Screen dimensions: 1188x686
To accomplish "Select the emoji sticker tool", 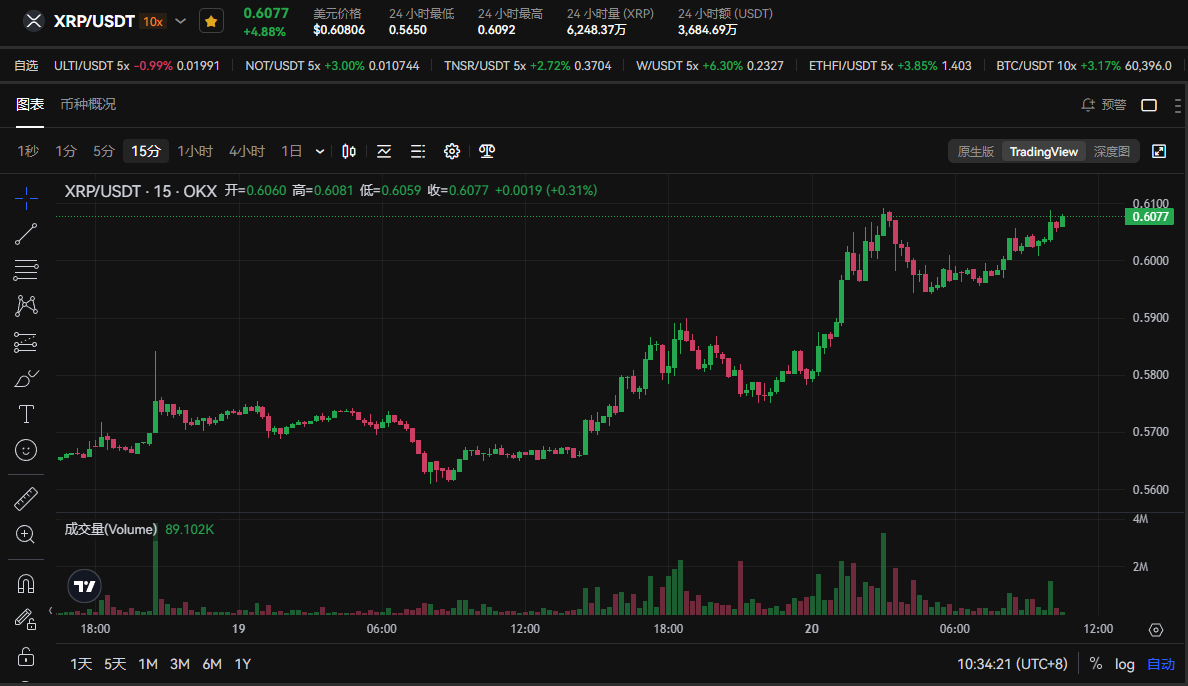I will (x=27, y=450).
